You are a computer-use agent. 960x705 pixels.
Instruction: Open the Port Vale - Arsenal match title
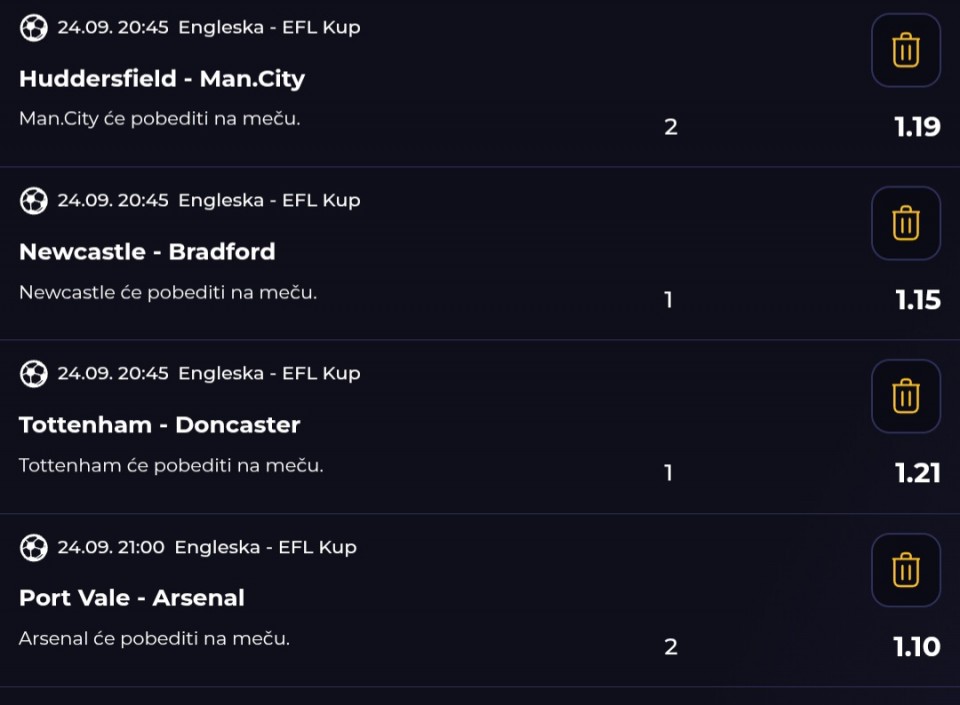pyautogui.click(x=132, y=598)
